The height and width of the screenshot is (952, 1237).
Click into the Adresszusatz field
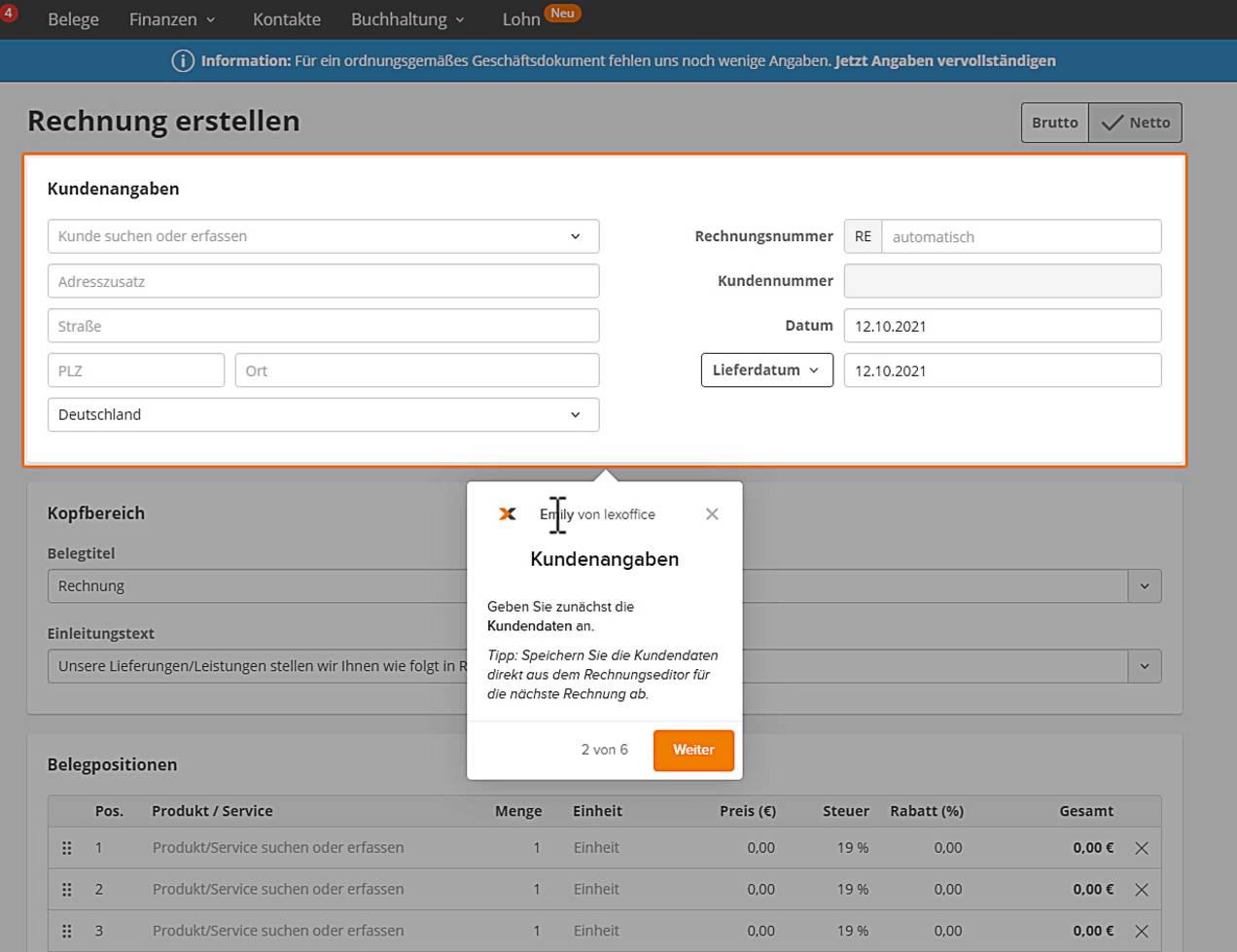click(323, 281)
